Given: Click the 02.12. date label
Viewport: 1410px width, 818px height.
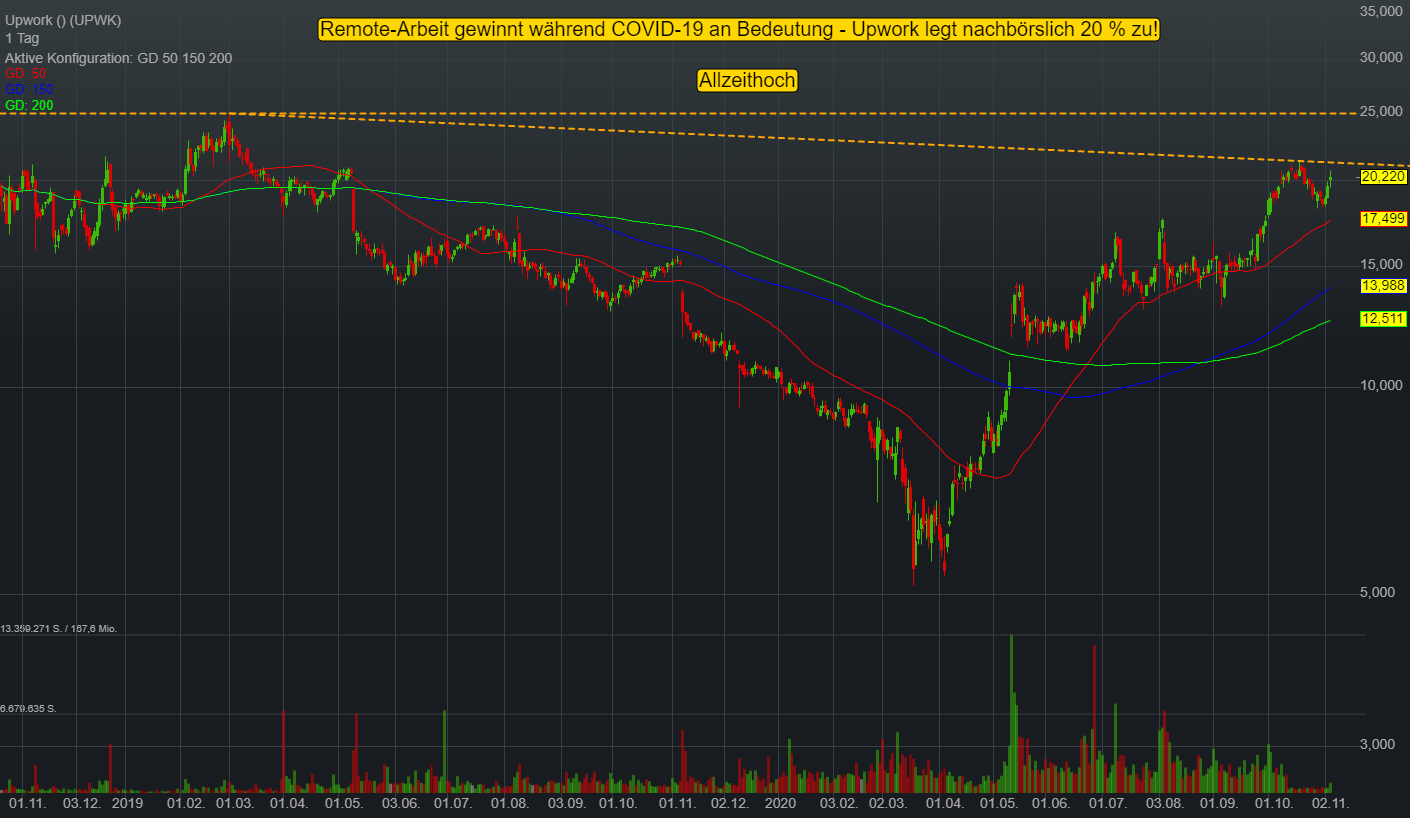Looking at the screenshot, I should pyautogui.click(x=729, y=803).
